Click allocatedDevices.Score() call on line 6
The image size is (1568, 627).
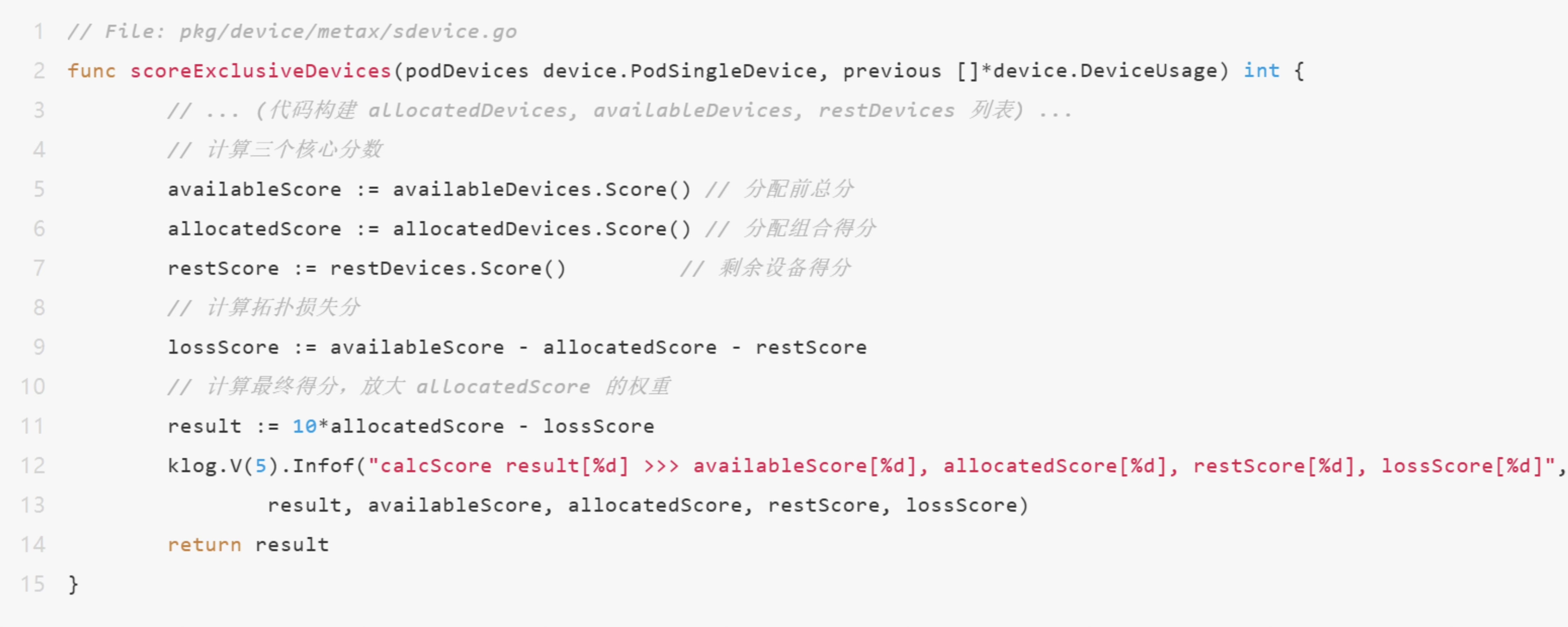(x=542, y=229)
